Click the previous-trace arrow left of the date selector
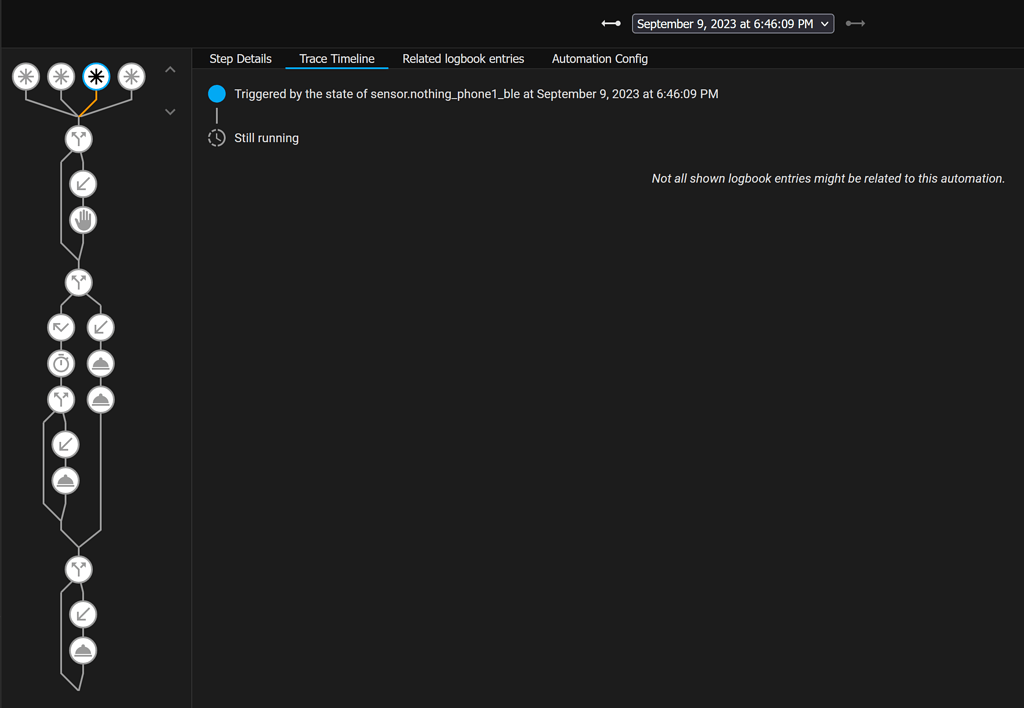Image resolution: width=1024 pixels, height=708 pixels. click(x=610, y=23)
